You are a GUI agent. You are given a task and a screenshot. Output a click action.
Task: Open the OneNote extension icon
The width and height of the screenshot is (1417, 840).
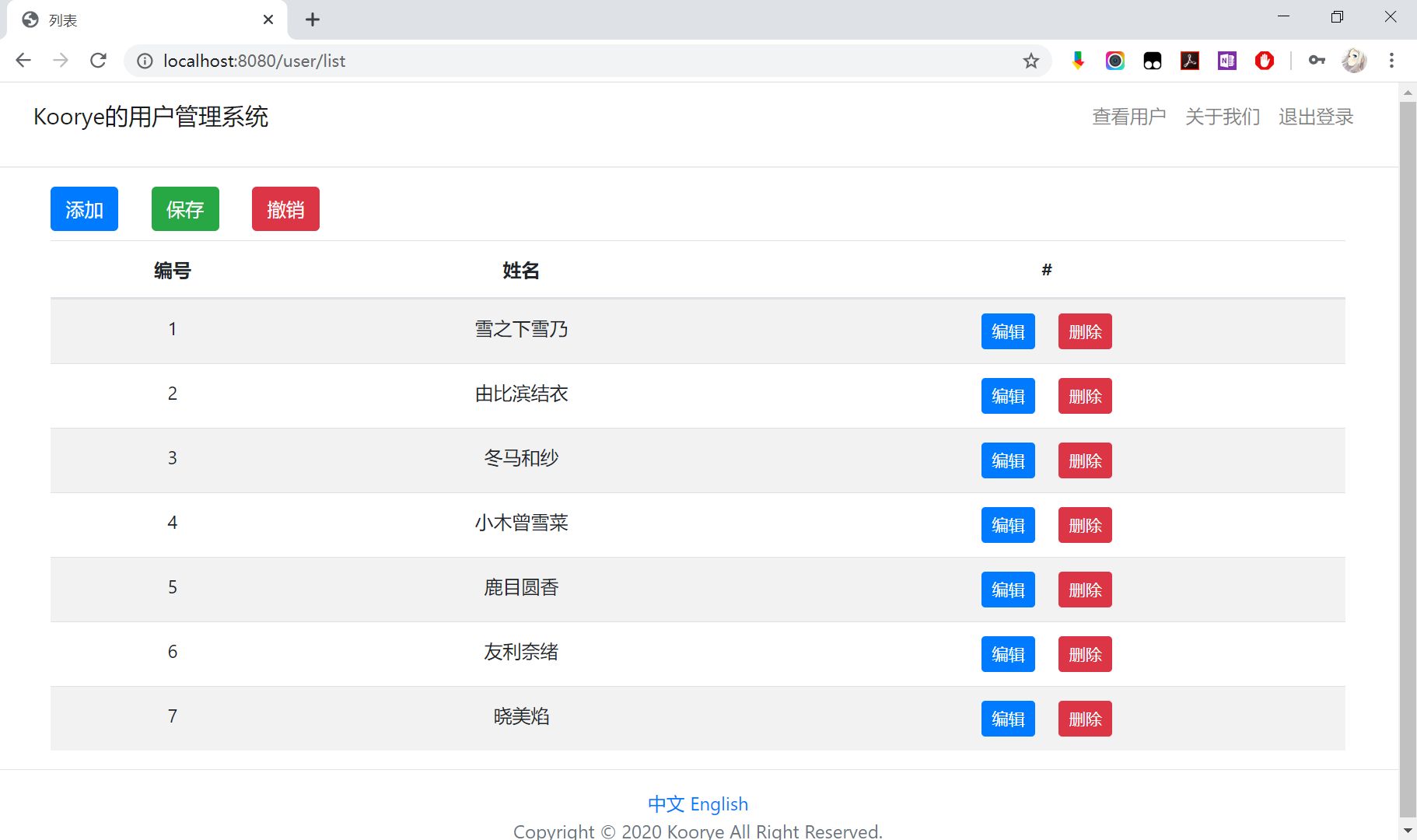click(1226, 60)
